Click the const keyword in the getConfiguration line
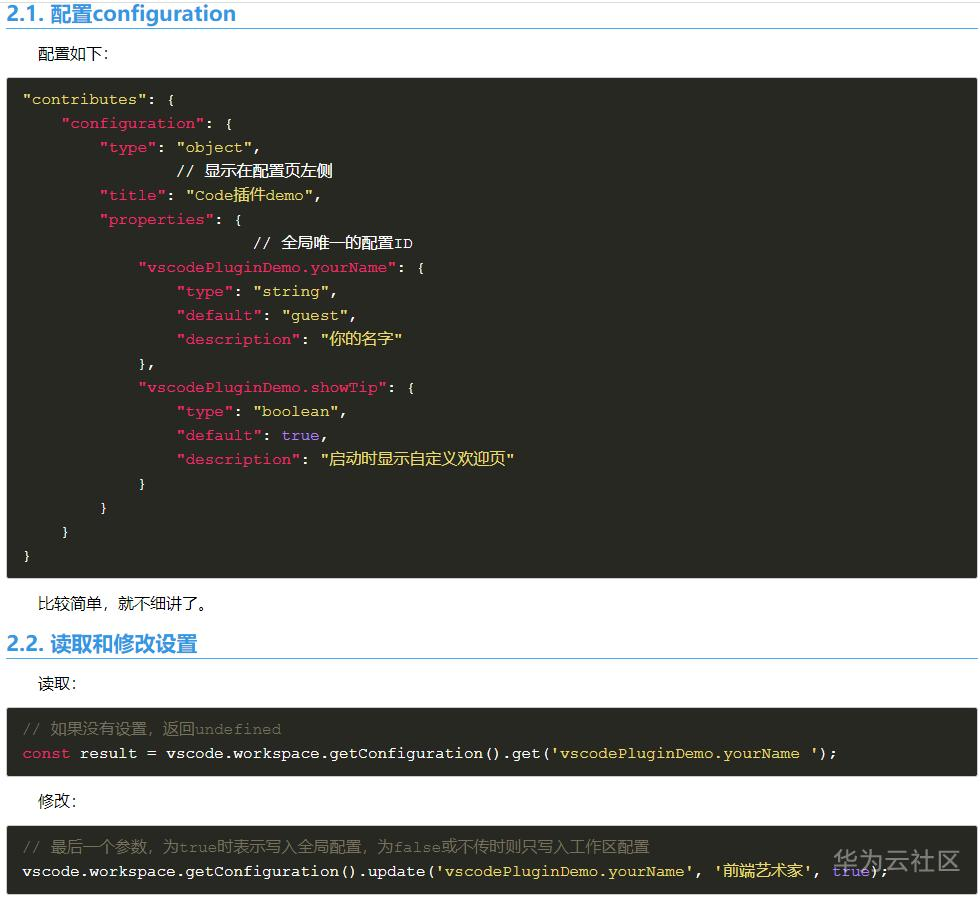 click(x=45, y=753)
